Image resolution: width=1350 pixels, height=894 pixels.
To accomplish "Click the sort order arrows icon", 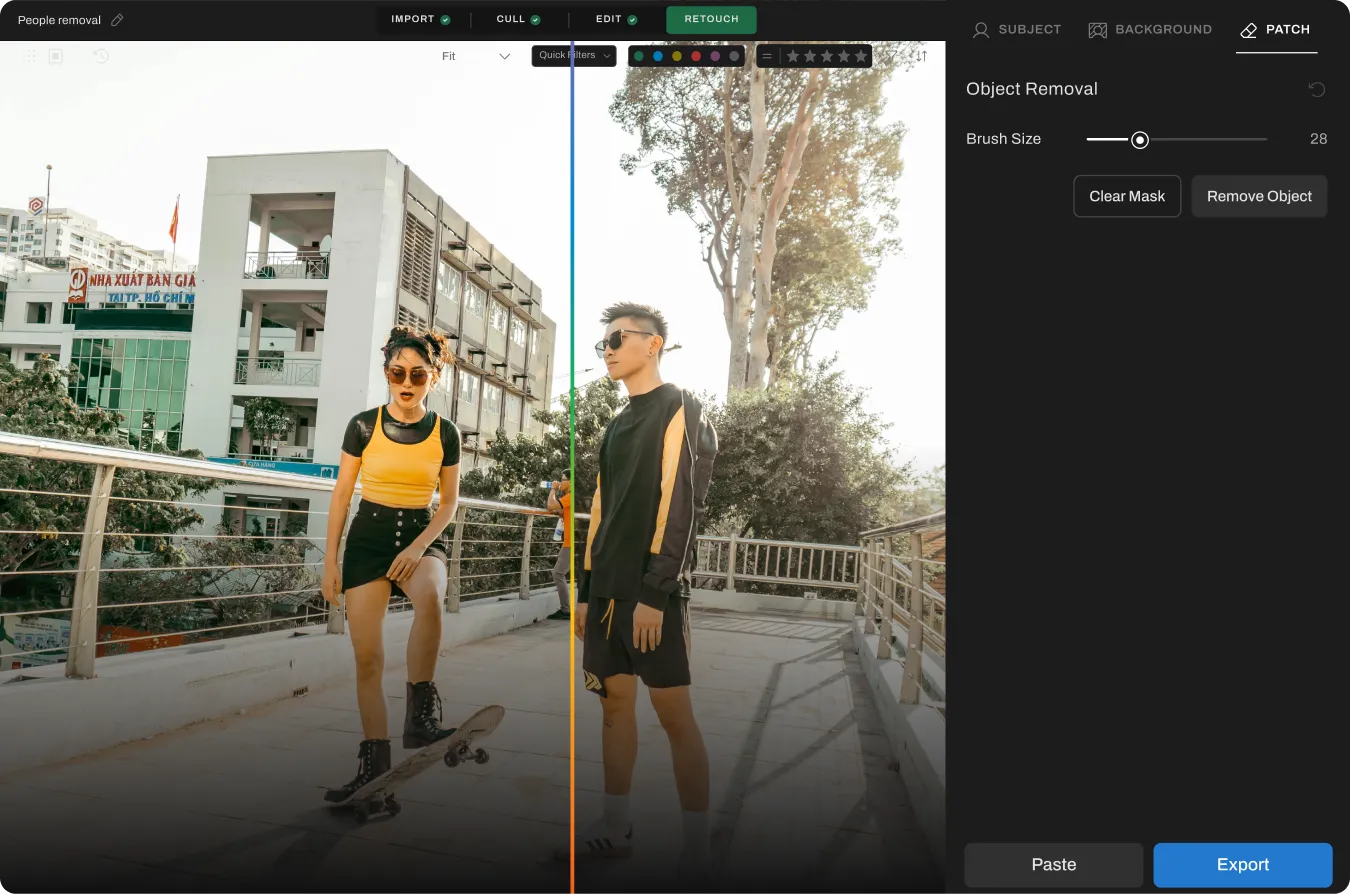I will coord(921,56).
